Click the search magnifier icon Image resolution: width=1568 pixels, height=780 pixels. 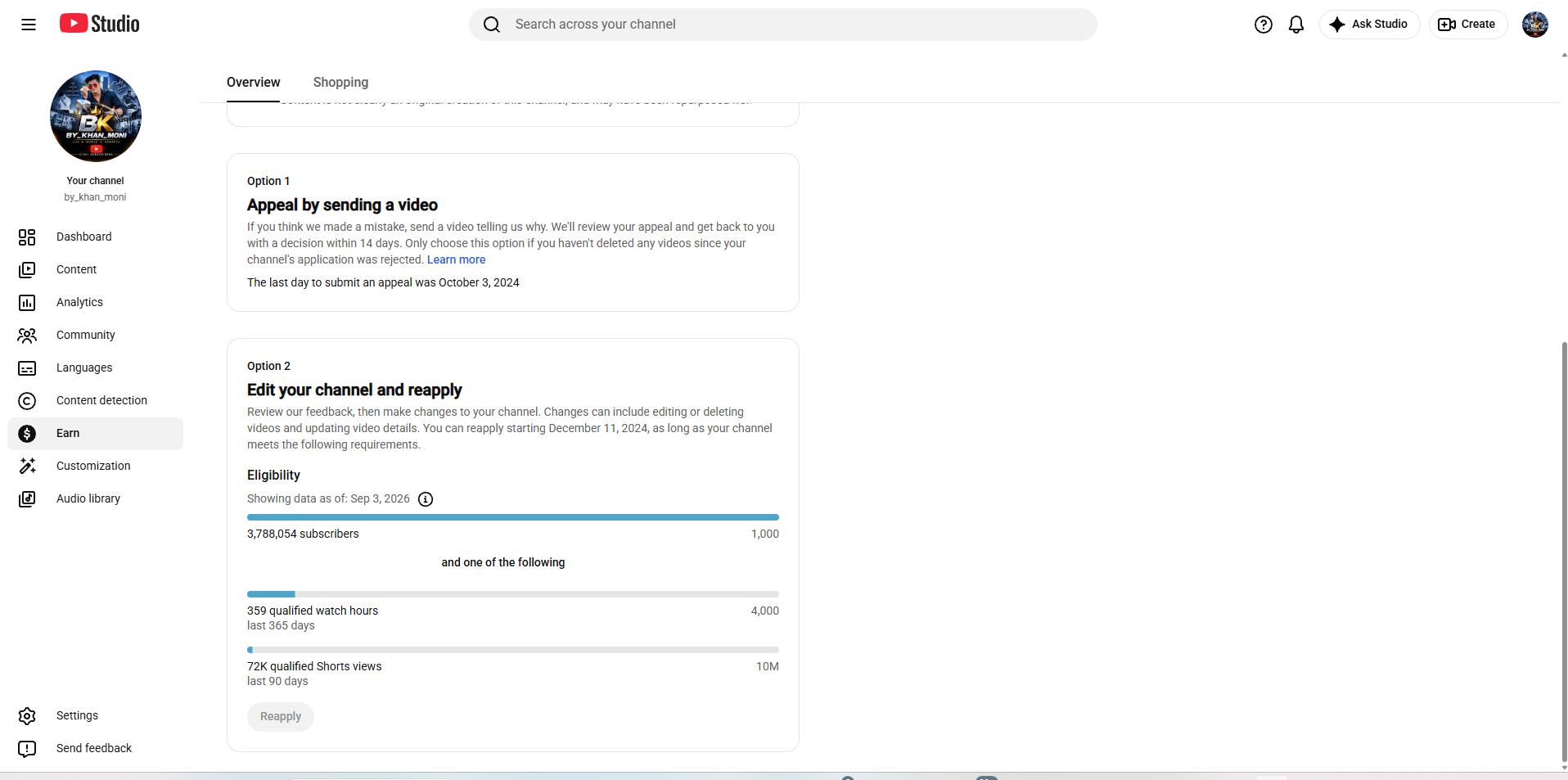pos(491,25)
